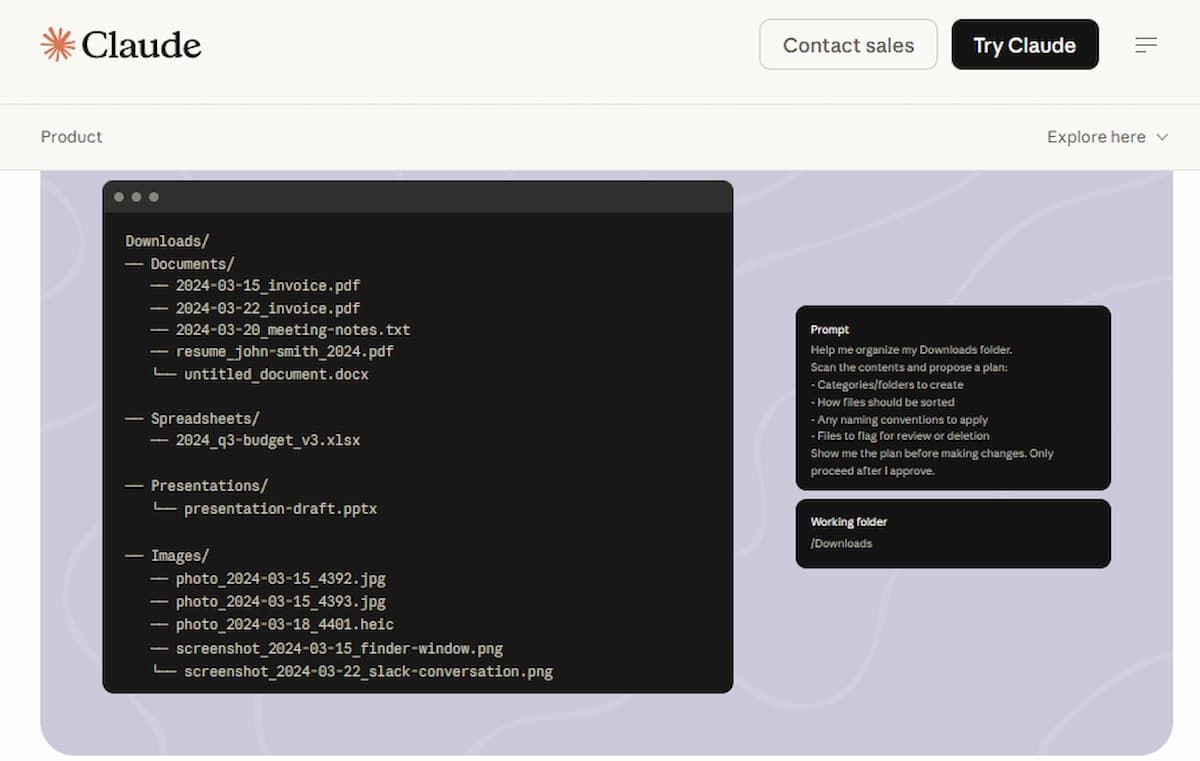Expand the Explore here dropdown
The image size is (1200, 761).
pos(1096,137)
